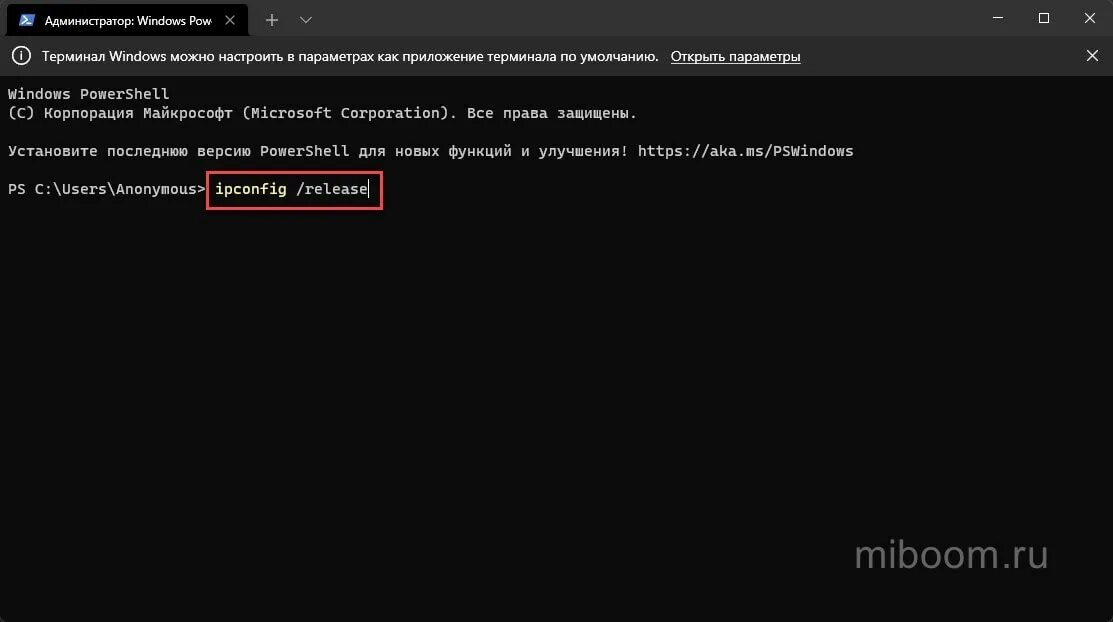Dismiss the default terminal notification bar
1113x622 pixels.
[x=1092, y=55]
